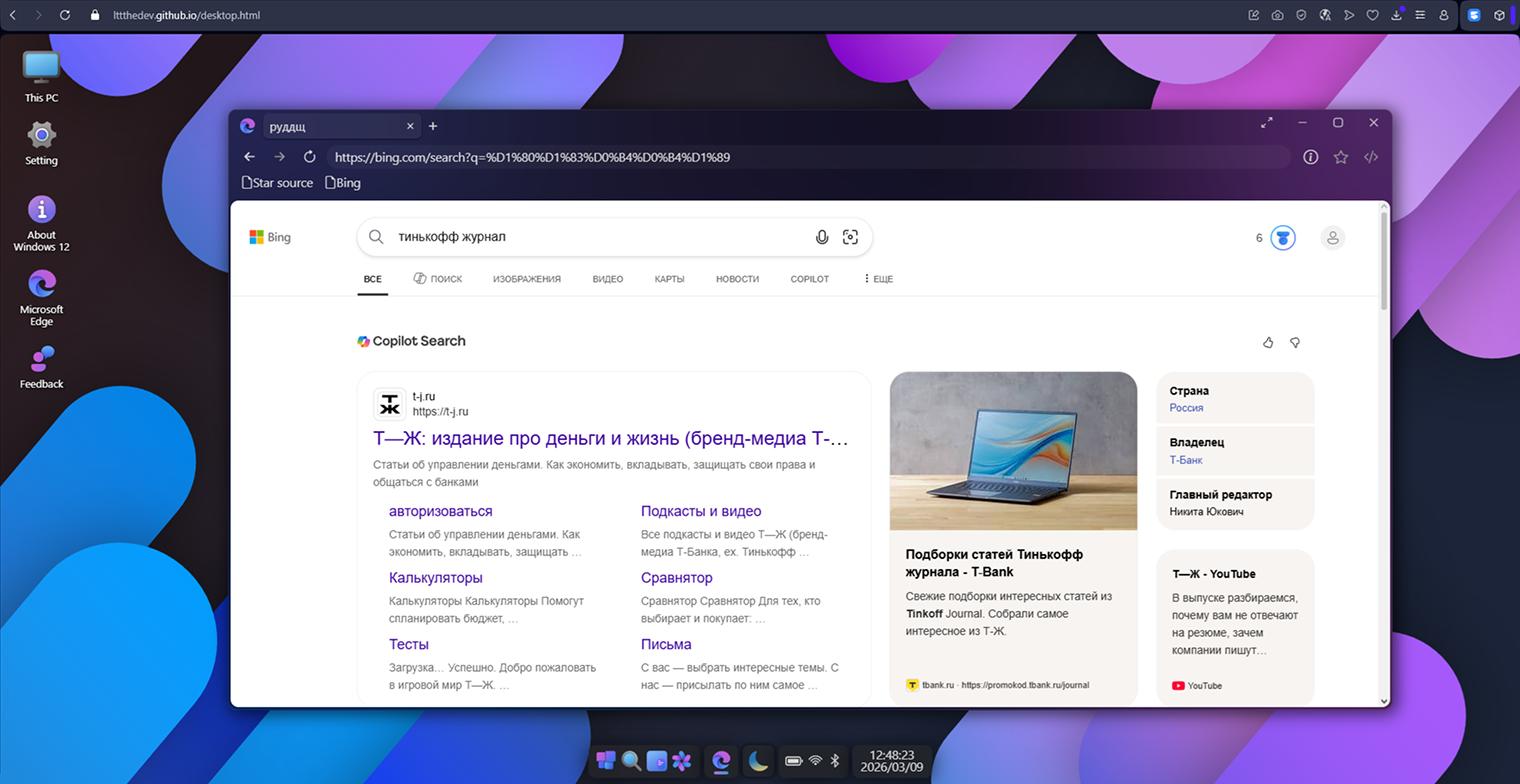Image resolution: width=1520 pixels, height=784 pixels.
Task: Launch Microsoft Edge from the desktop shortcut
Action: tap(41, 297)
